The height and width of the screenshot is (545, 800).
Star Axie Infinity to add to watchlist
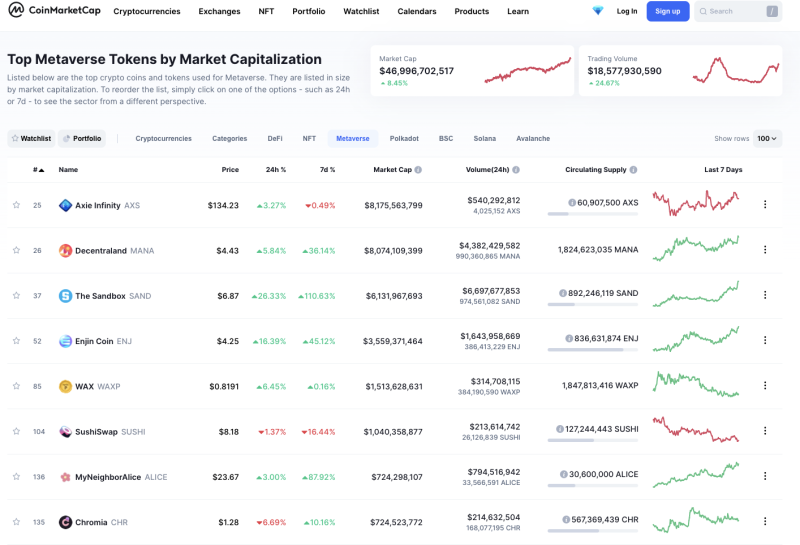pos(16,205)
